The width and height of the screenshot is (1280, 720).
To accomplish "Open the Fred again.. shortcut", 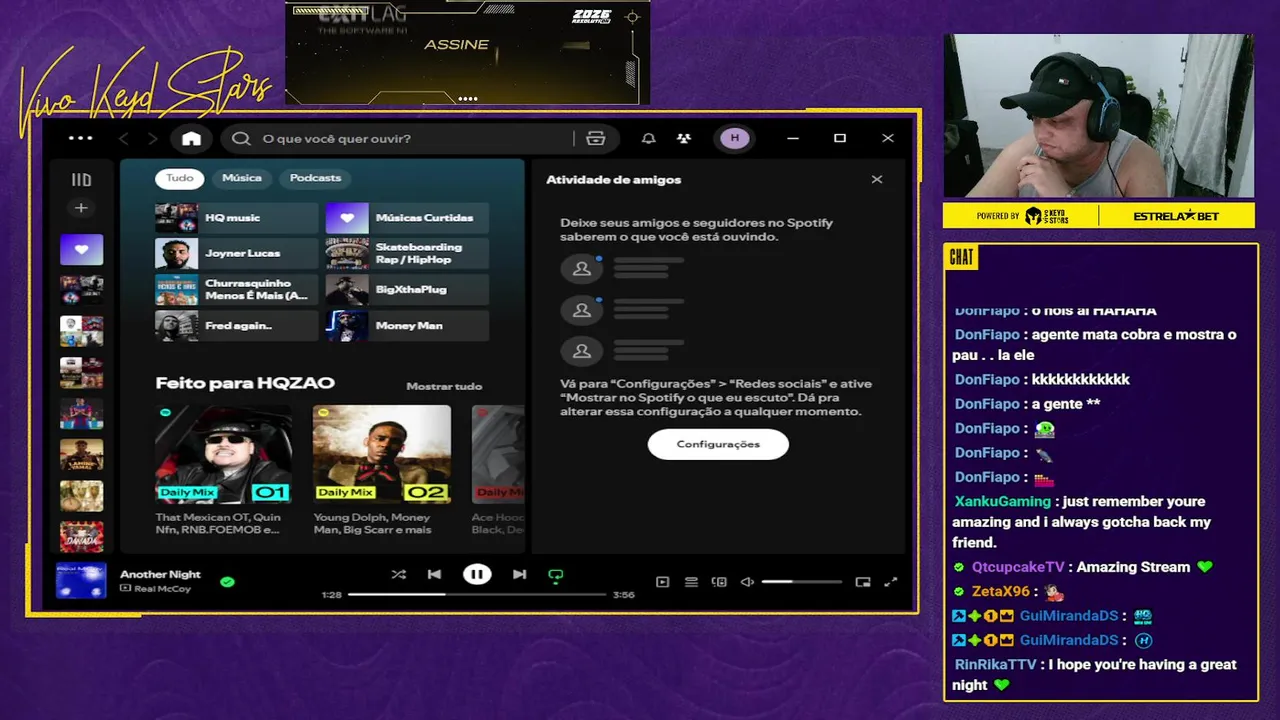I will [237, 326].
